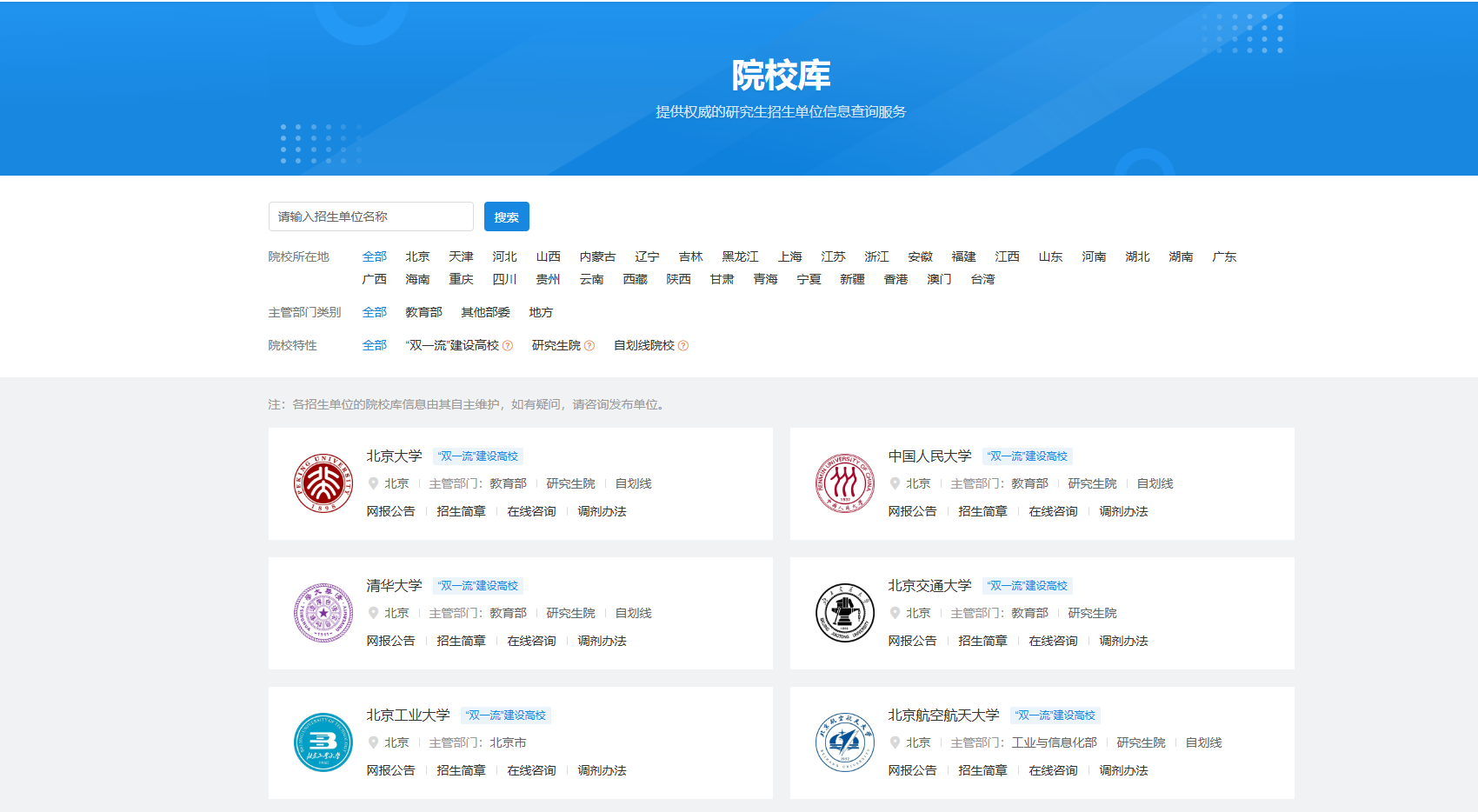
Task: Click “双一流”建设高校 tag on 北京大学
Action: click(478, 456)
